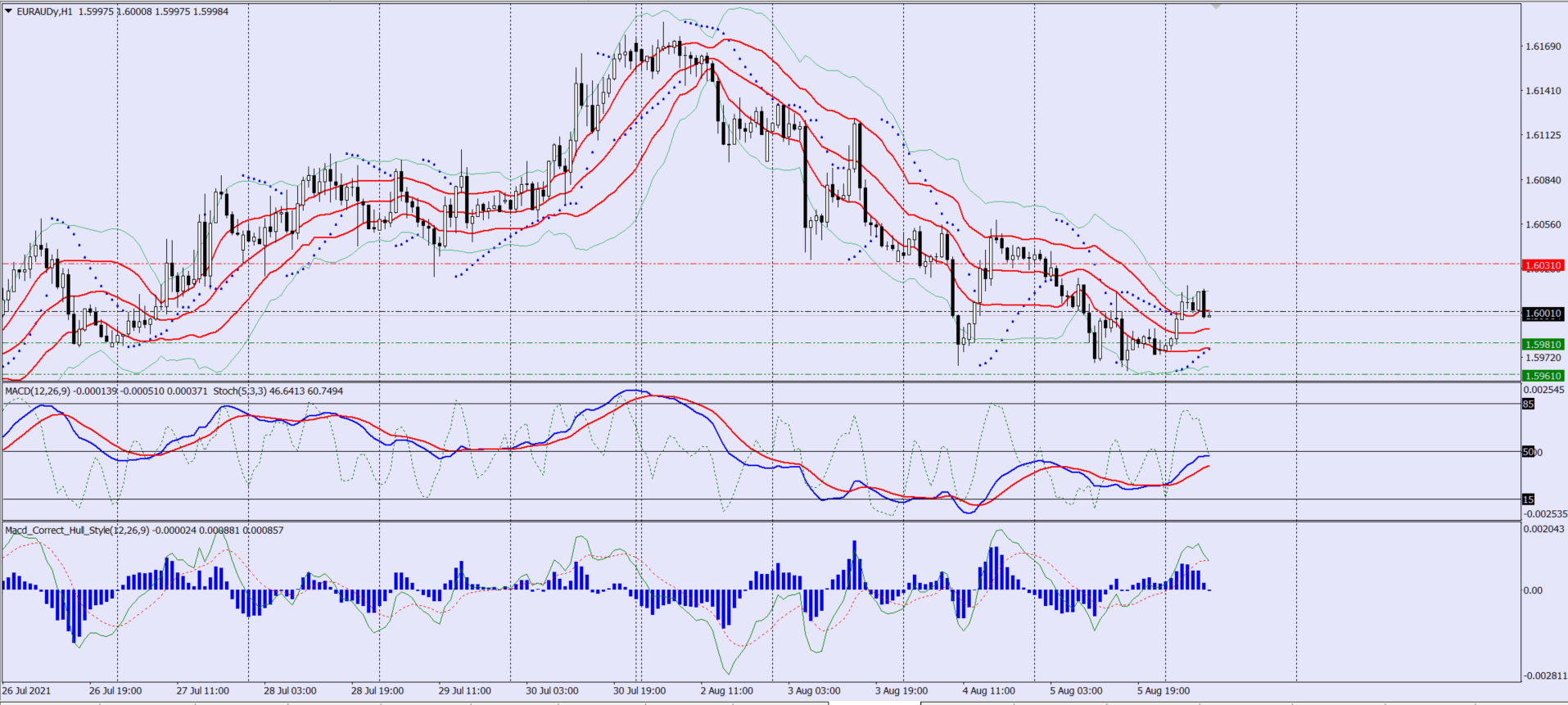Select the black 1.60010 current price label
Image resolution: width=1568 pixels, height=705 pixels.
click(x=1543, y=314)
